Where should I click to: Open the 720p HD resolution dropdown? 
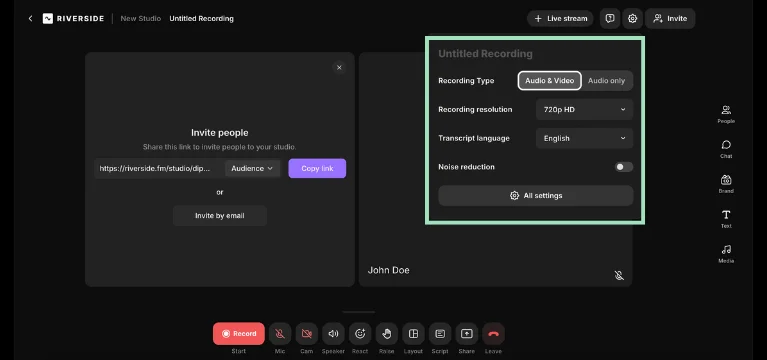click(585, 110)
